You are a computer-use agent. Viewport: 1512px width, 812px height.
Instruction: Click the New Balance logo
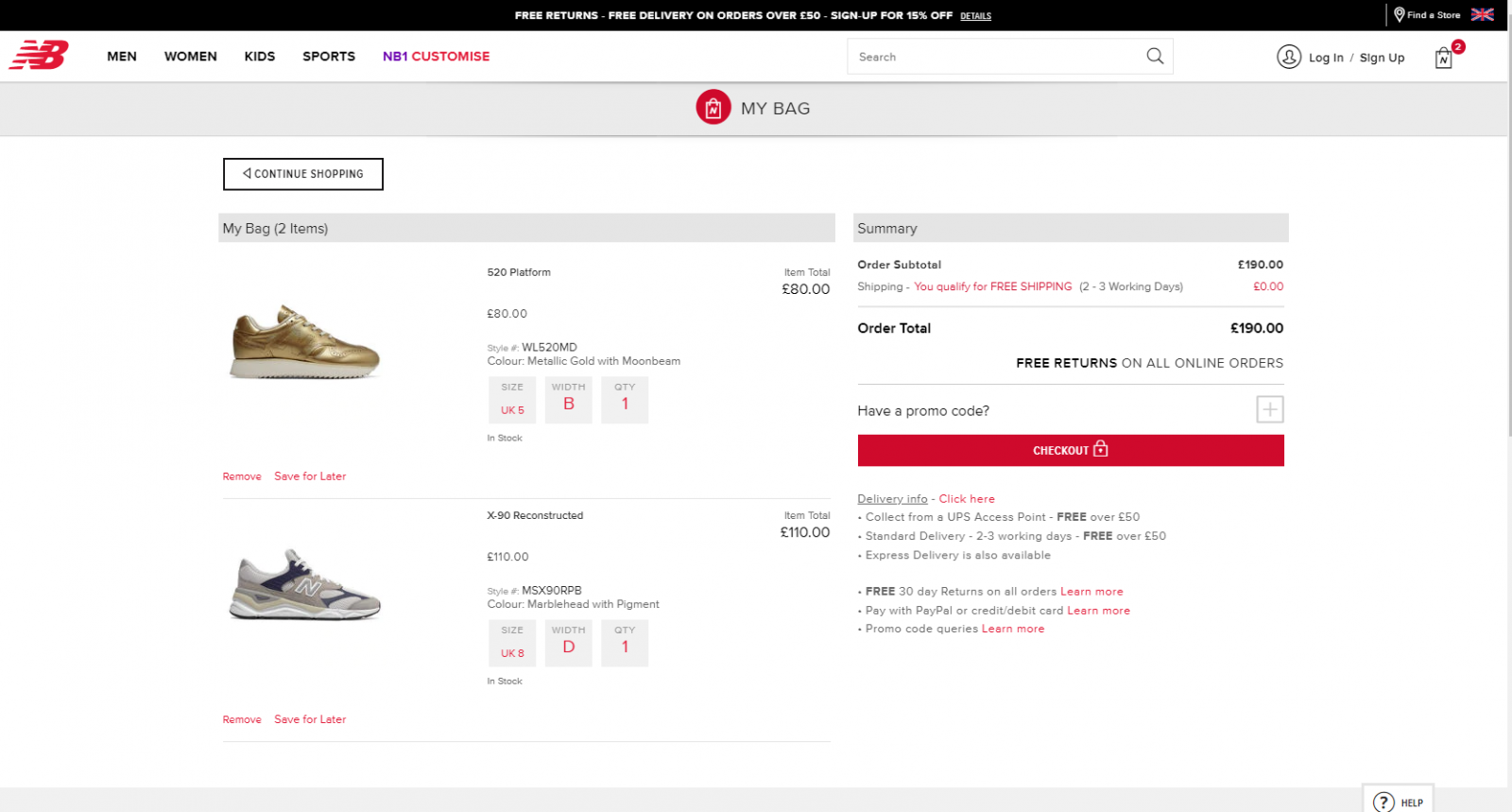coord(39,55)
